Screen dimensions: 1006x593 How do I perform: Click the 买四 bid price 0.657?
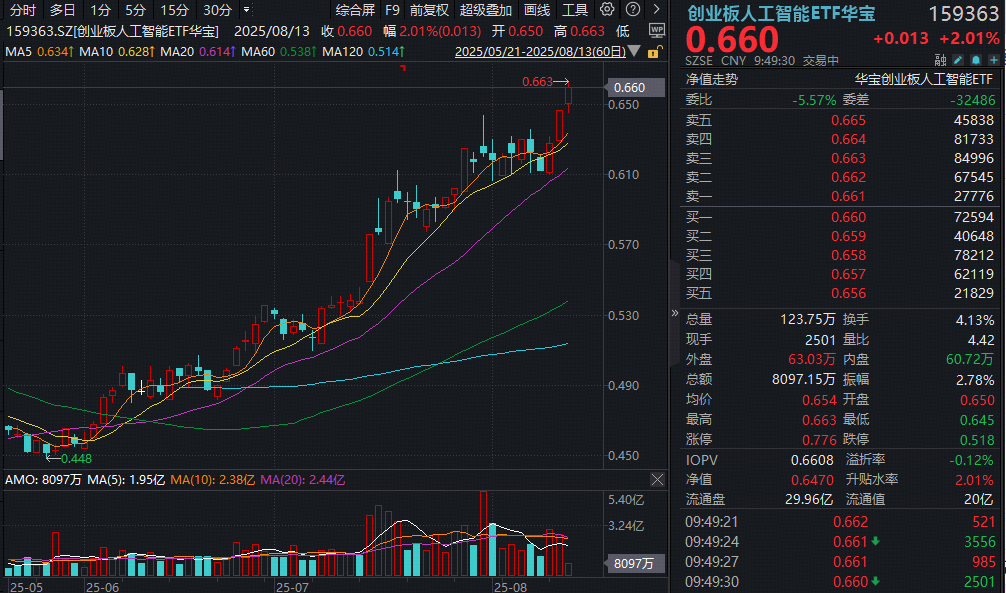pyautogui.click(x=848, y=274)
